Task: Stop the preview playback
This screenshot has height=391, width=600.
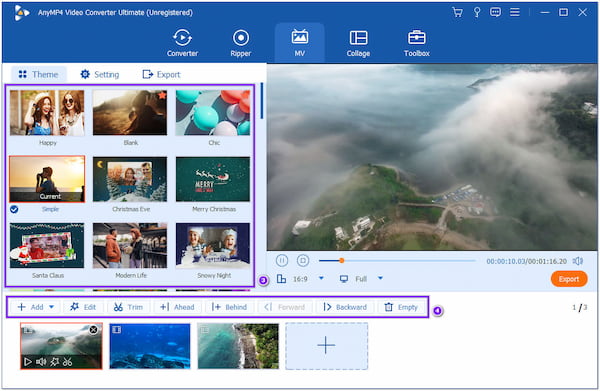Action: [303, 261]
